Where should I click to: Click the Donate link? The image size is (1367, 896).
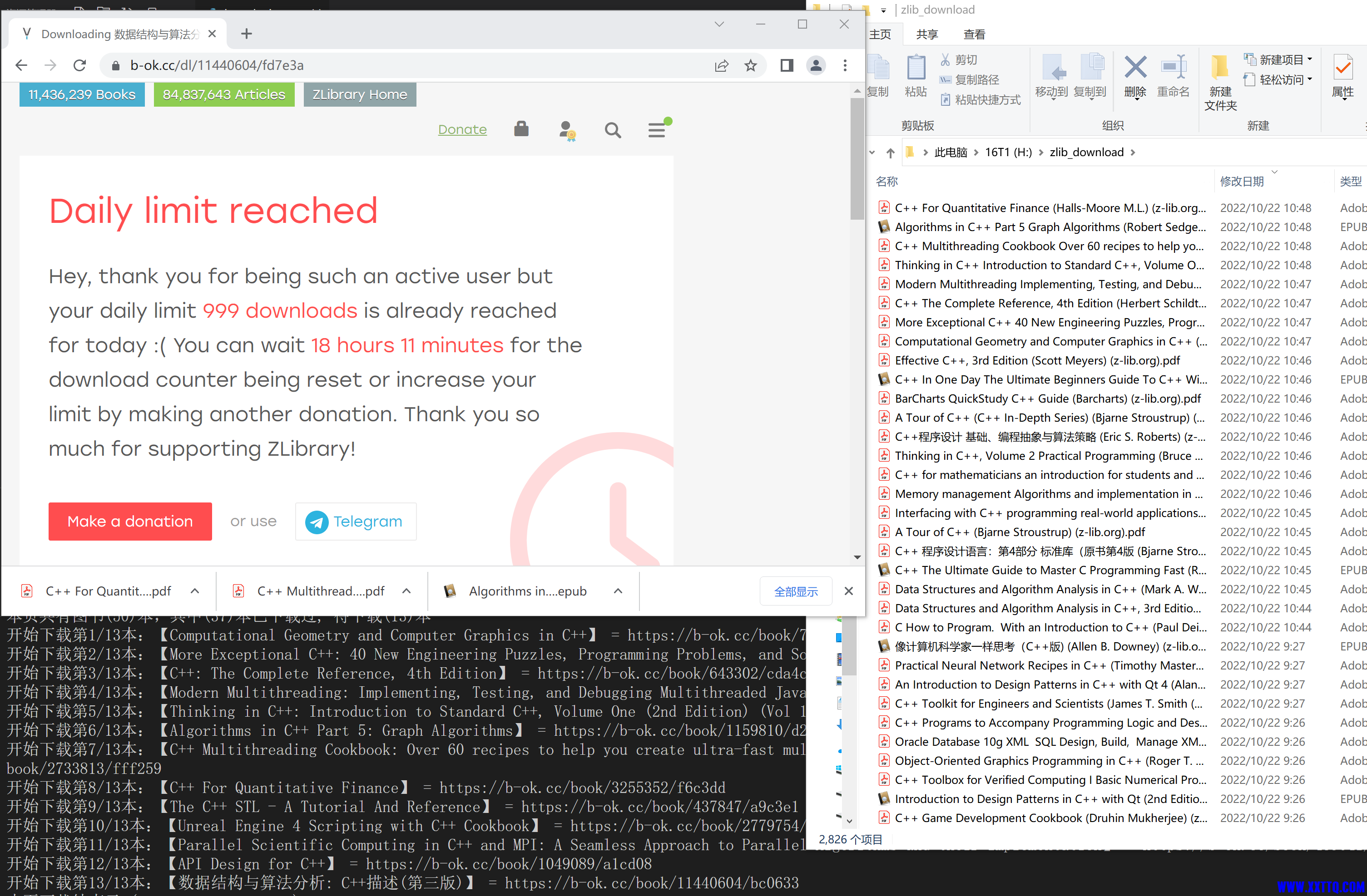pyautogui.click(x=462, y=130)
